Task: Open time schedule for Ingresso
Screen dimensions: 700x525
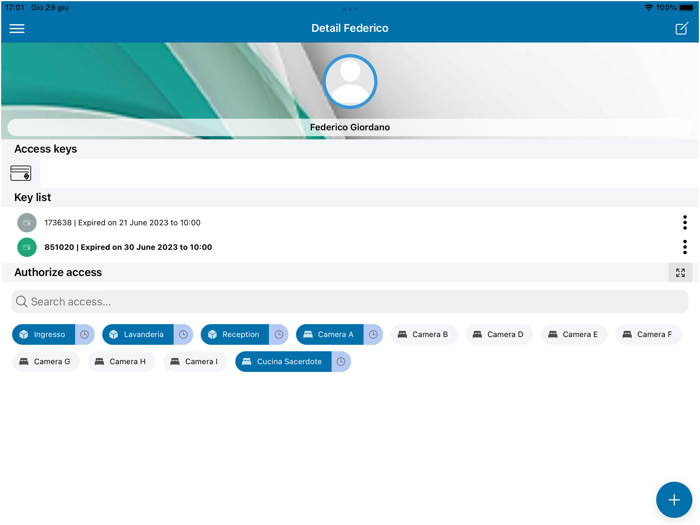Action: point(84,334)
